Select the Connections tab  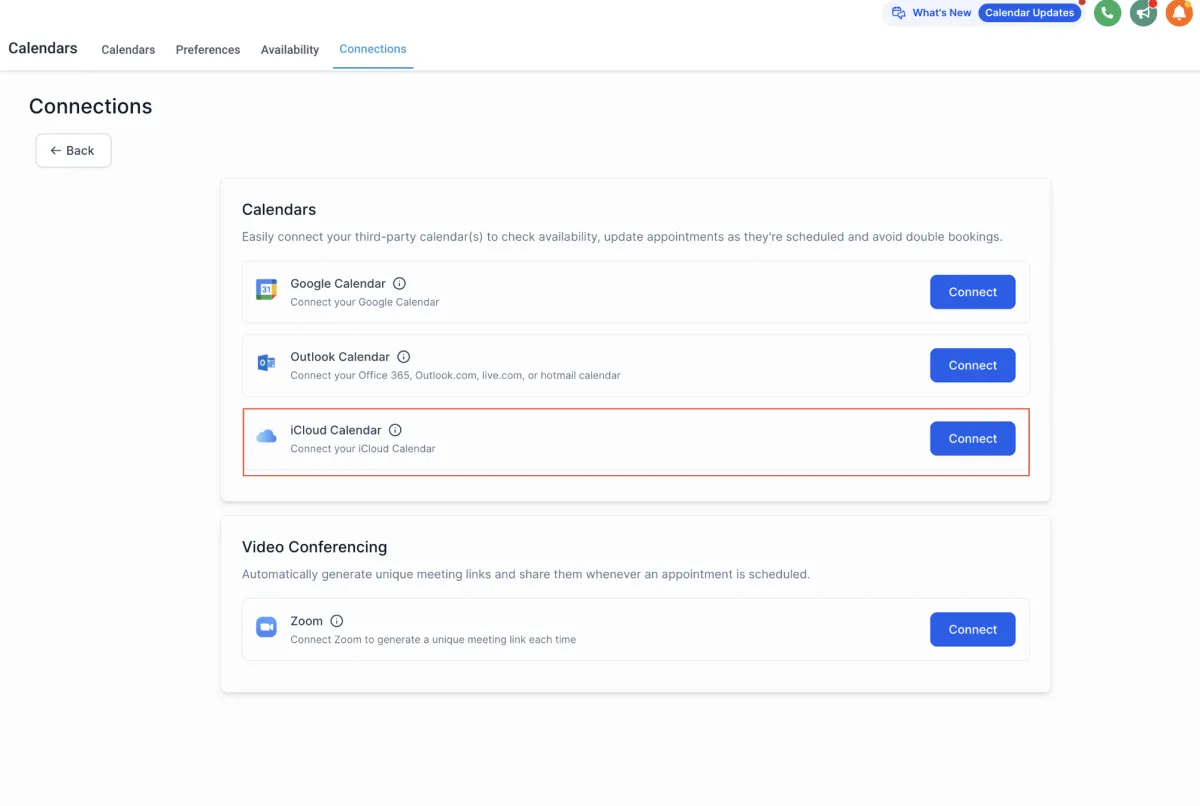373,49
